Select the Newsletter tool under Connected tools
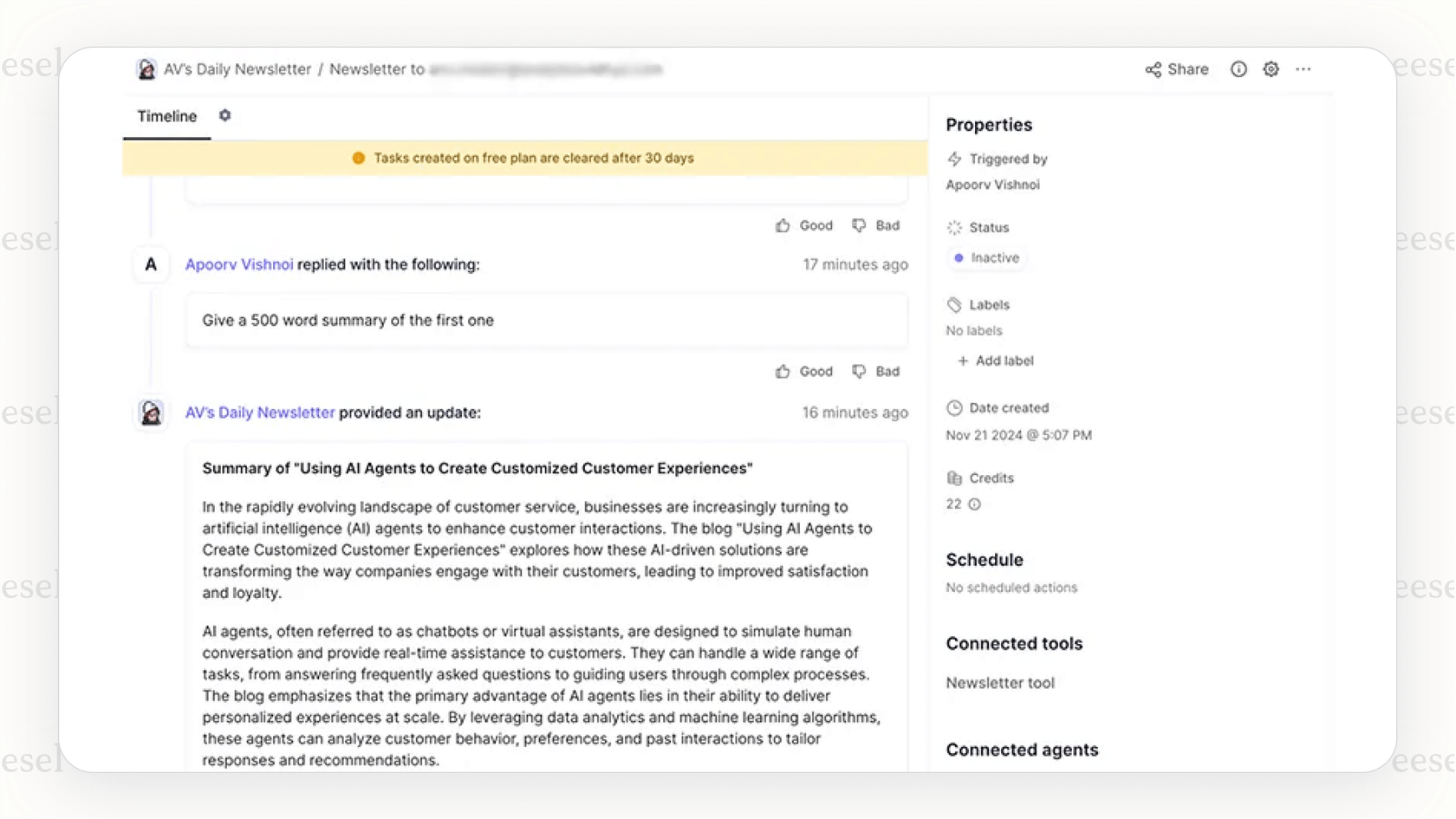 (999, 683)
